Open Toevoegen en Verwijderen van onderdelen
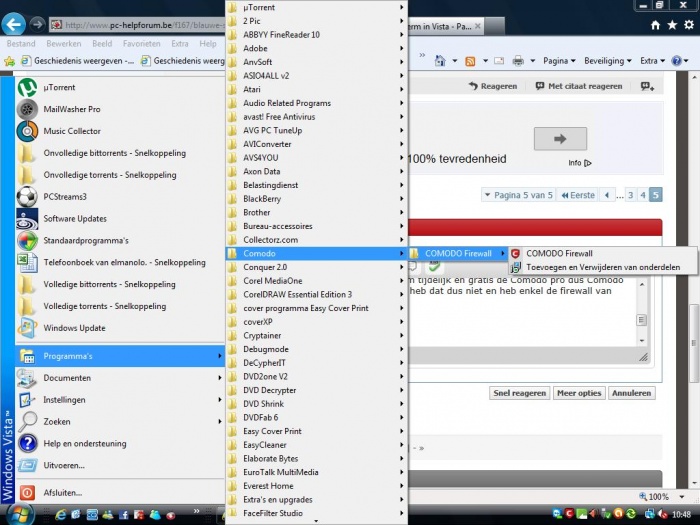Screen dimensions: 700x525 click(603, 267)
